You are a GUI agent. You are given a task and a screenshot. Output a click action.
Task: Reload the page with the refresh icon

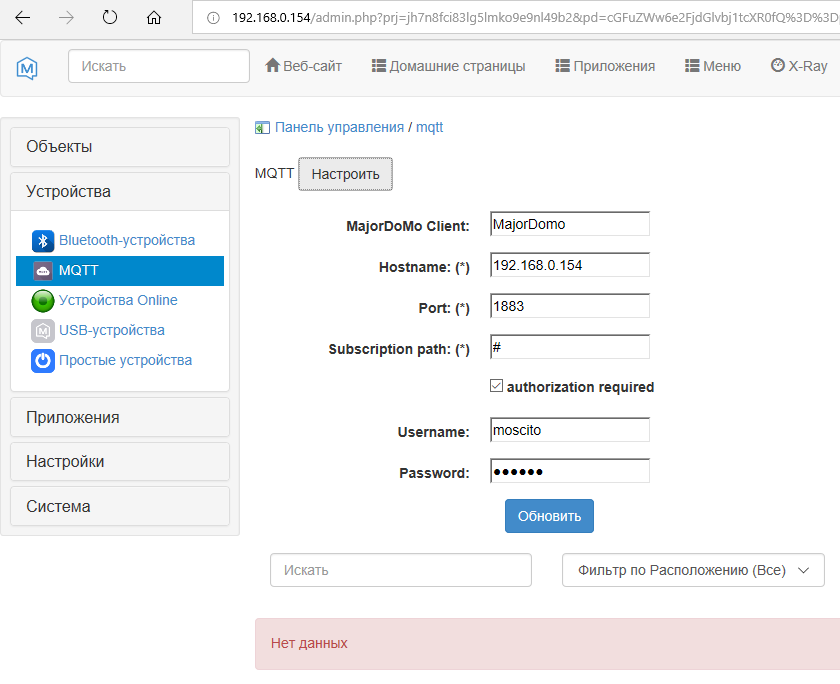[x=110, y=18]
